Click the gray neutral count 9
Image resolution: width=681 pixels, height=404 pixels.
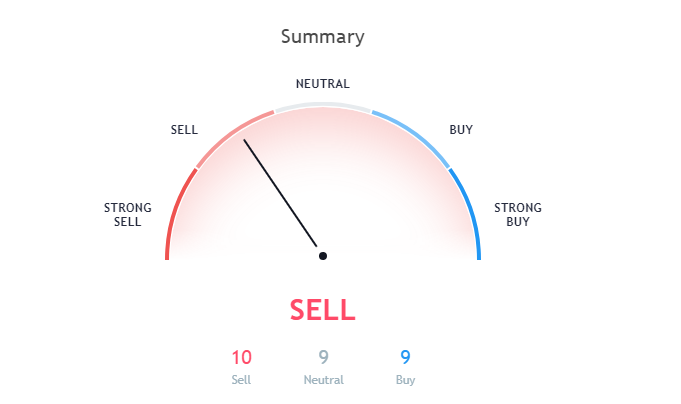(x=324, y=358)
